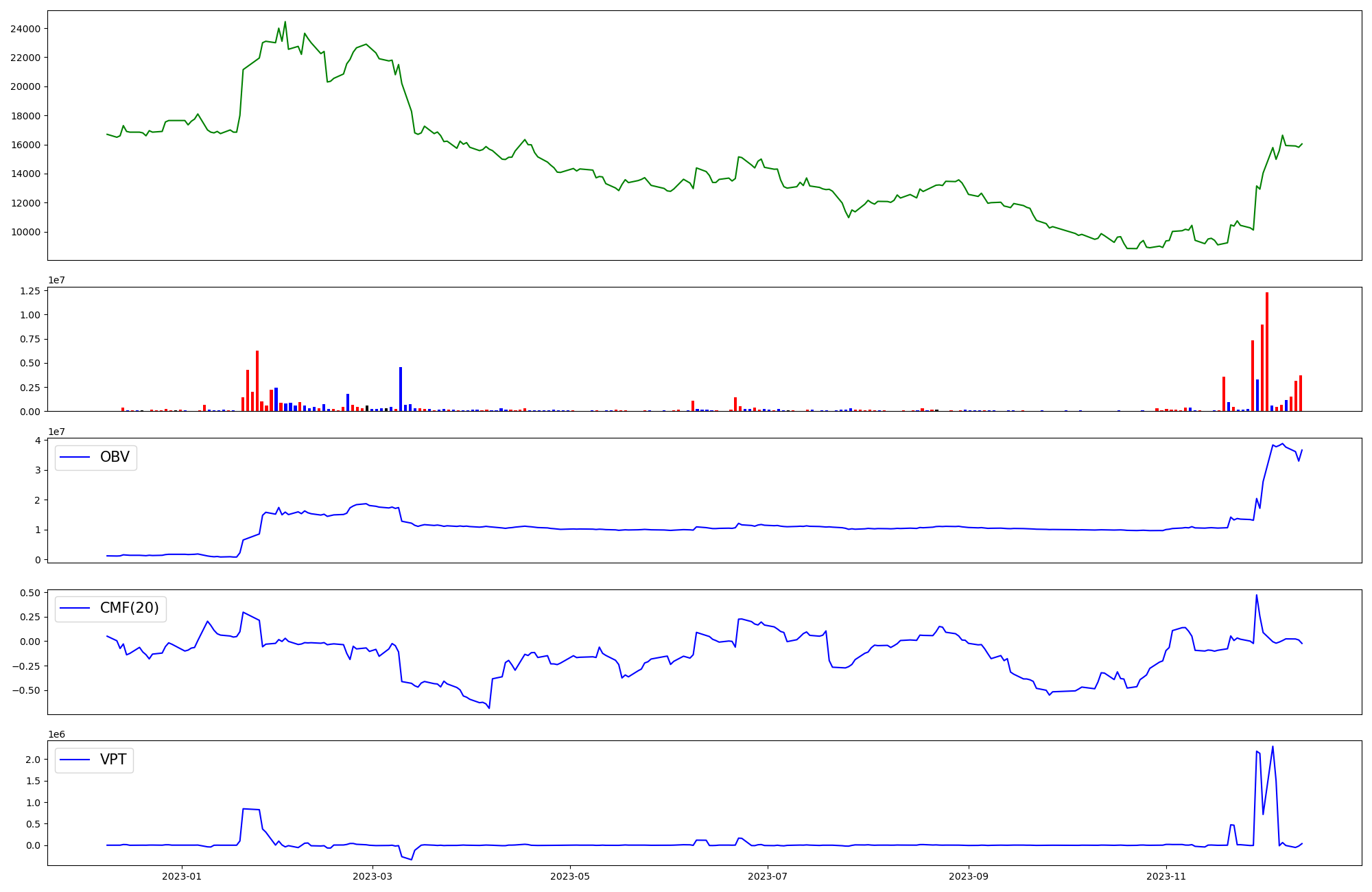Click blue line sample in OBV legend
This screenshot has width=1372, height=892.
(75, 457)
